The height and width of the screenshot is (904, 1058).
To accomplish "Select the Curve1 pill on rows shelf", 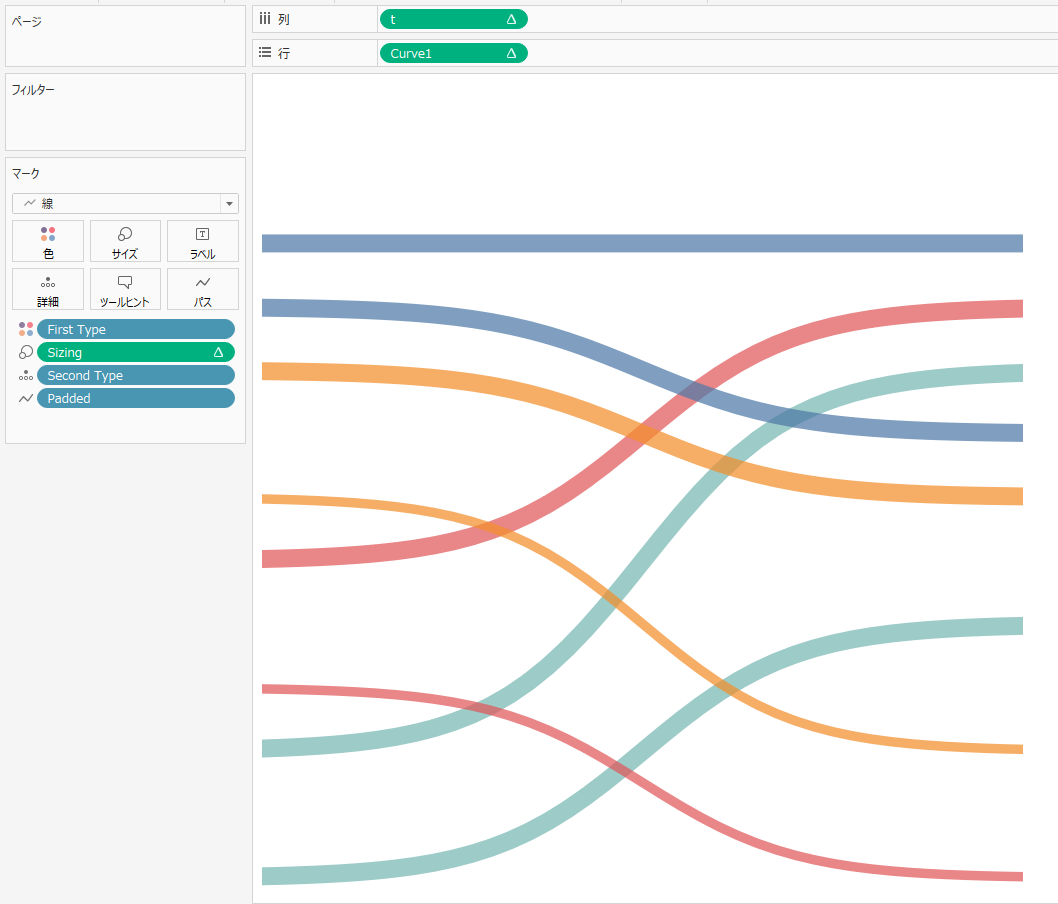I will tap(453, 53).
